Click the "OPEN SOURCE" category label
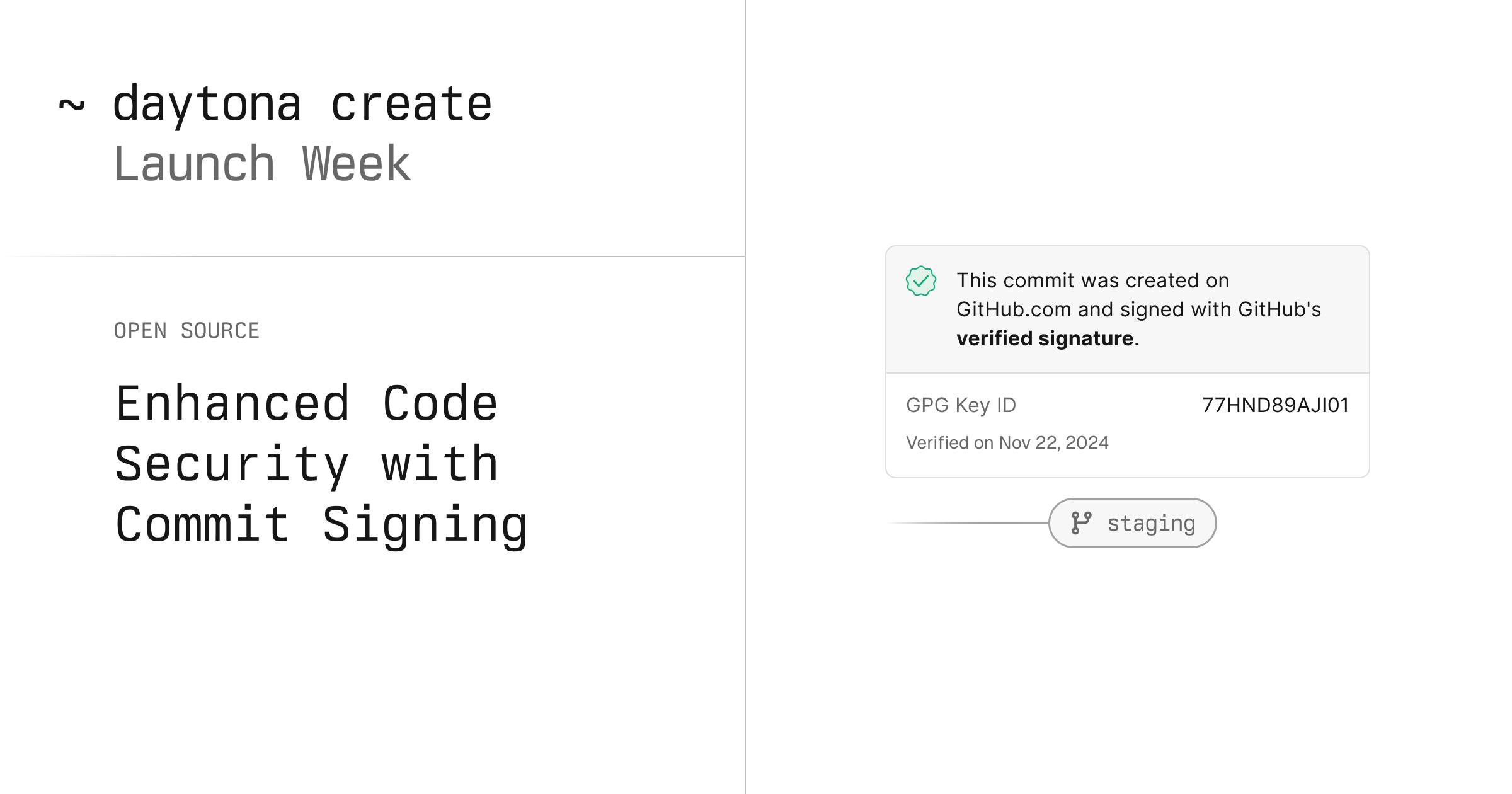 (186, 331)
